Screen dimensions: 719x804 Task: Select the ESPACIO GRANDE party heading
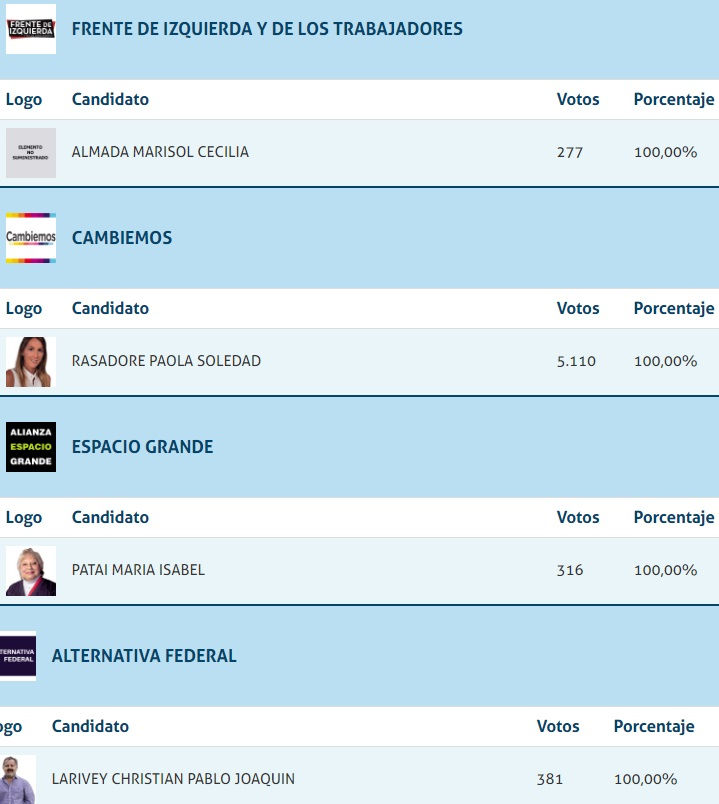142,447
